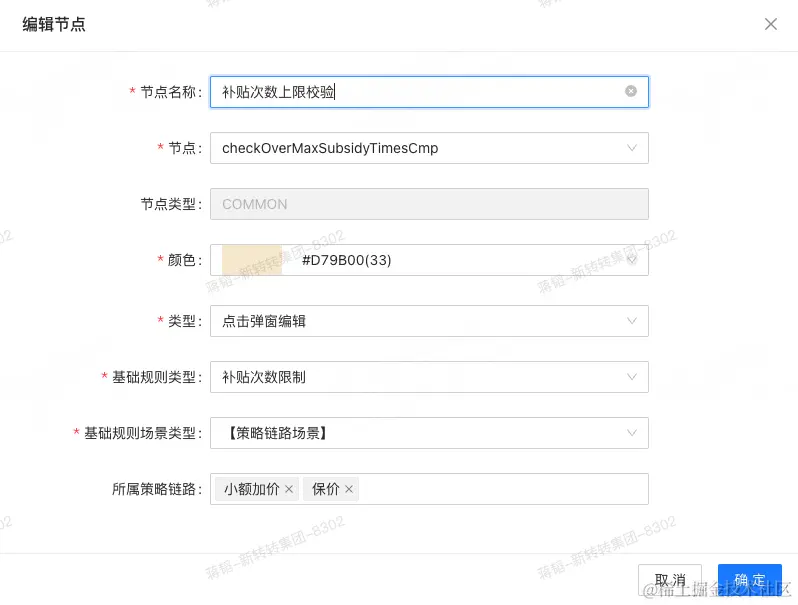Open the 节点 dropdown checkOverMaxSubsidyTimesCmp
The width and height of the screenshot is (798, 605).
(x=429, y=148)
